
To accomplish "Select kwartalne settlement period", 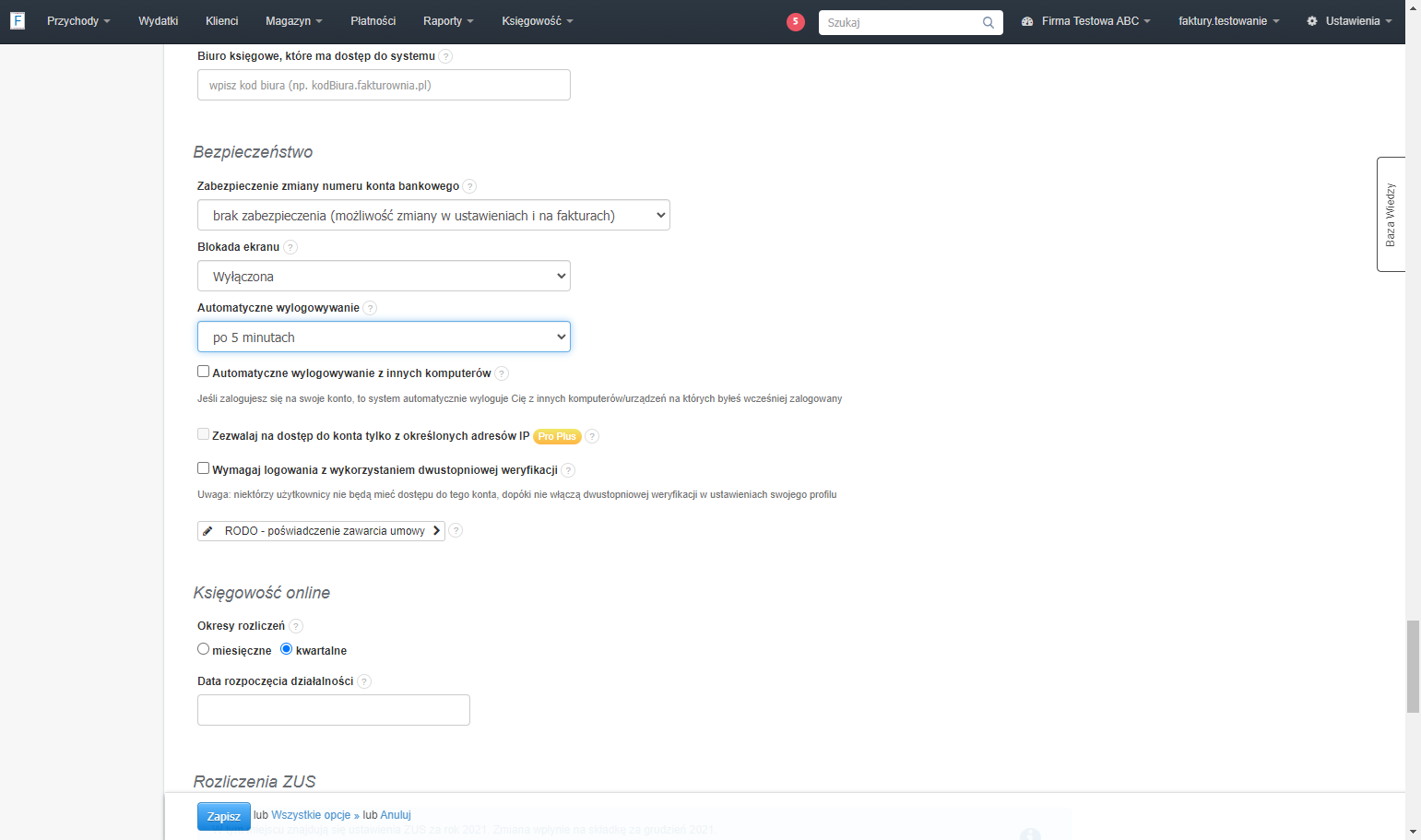I will coord(286,649).
